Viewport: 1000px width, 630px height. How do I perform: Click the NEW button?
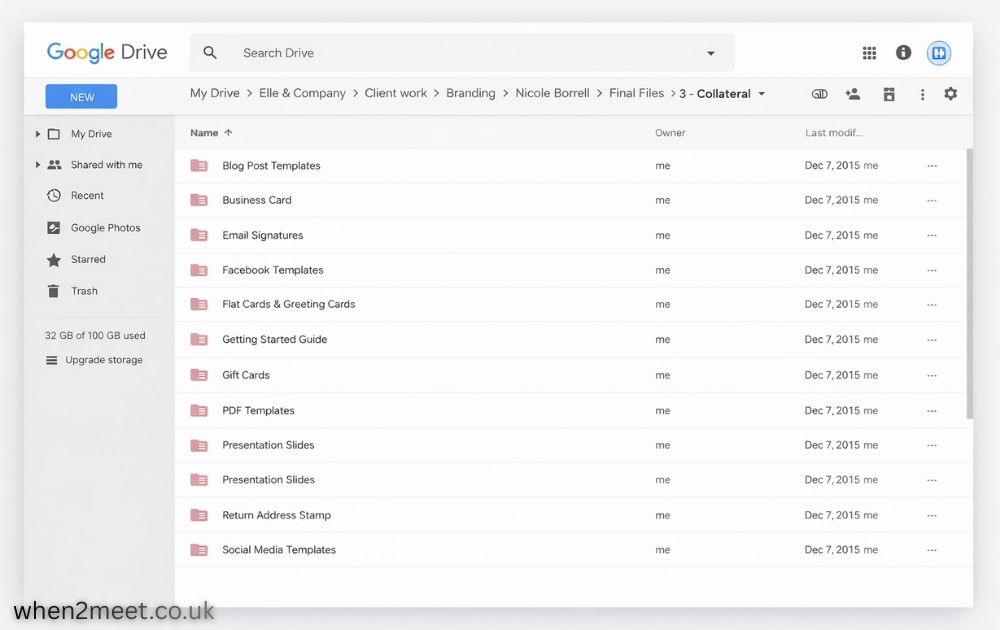click(80, 96)
